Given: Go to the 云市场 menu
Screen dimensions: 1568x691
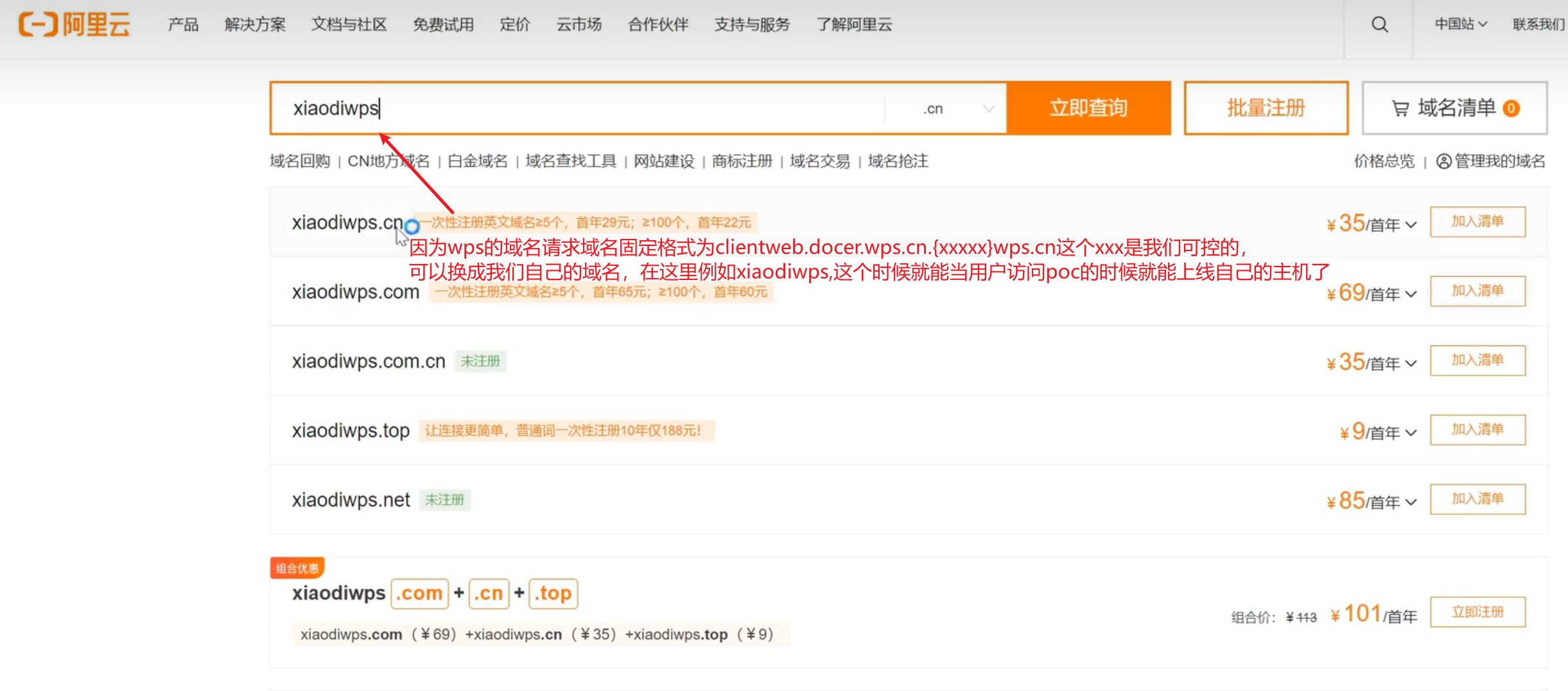Looking at the screenshot, I should pyautogui.click(x=579, y=24).
